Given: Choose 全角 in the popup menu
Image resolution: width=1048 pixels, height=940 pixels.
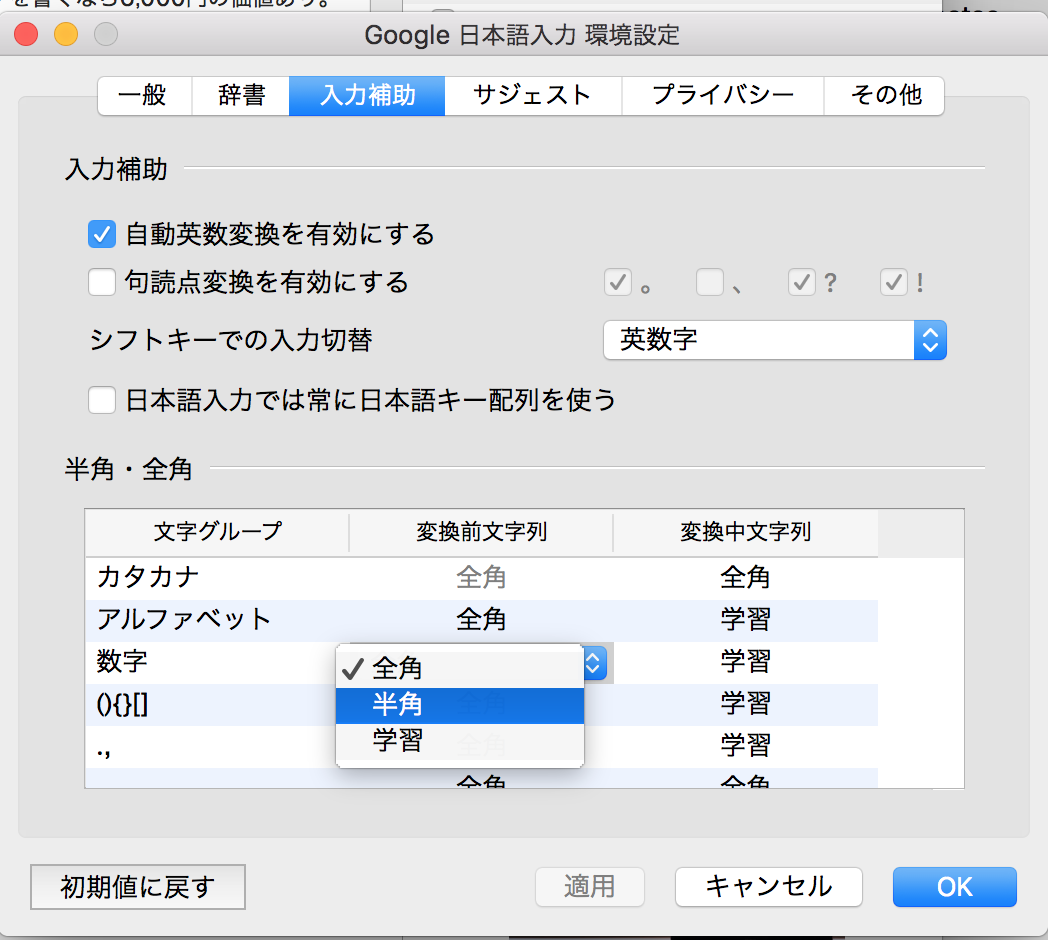Looking at the screenshot, I should (x=460, y=669).
